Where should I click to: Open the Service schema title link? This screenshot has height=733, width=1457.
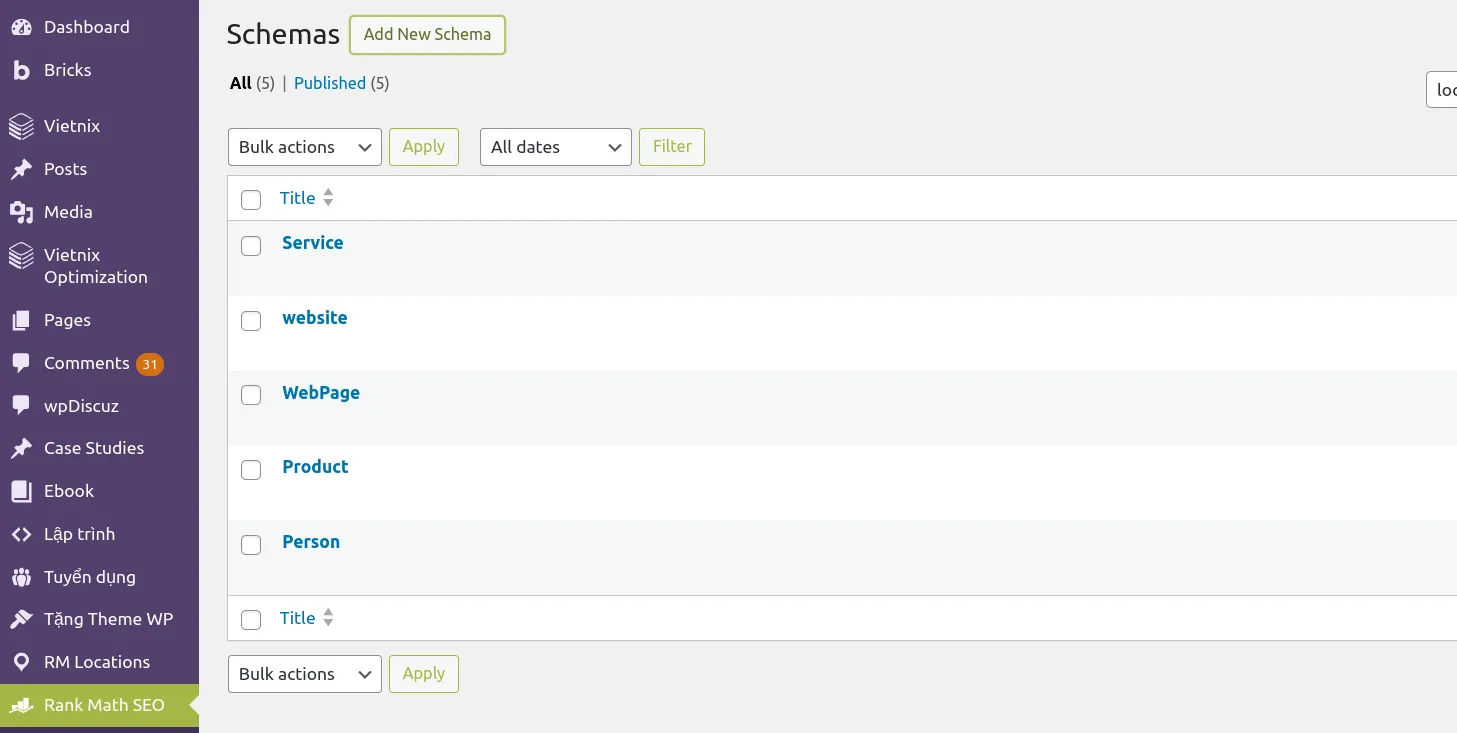pyautogui.click(x=313, y=243)
